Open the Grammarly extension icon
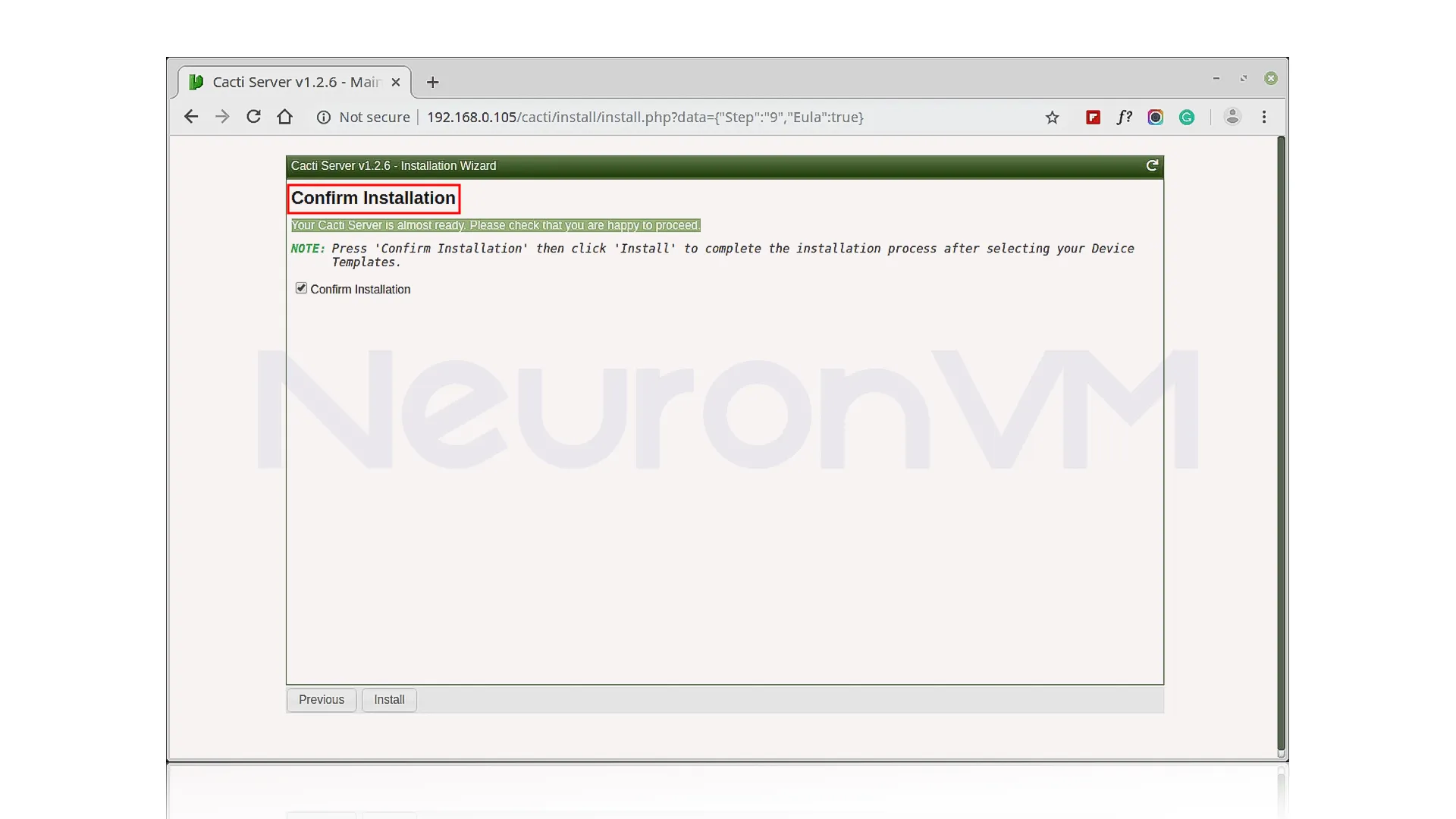 click(1187, 118)
